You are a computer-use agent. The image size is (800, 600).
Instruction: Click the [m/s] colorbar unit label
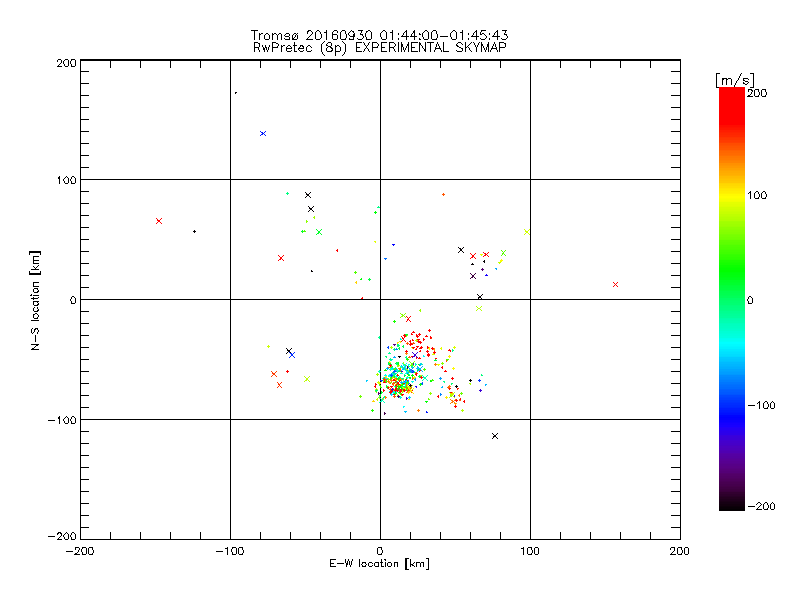[x=735, y=80]
